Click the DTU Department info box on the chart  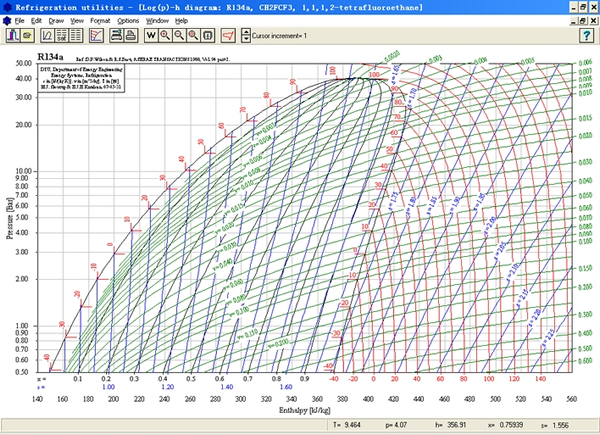[81, 78]
